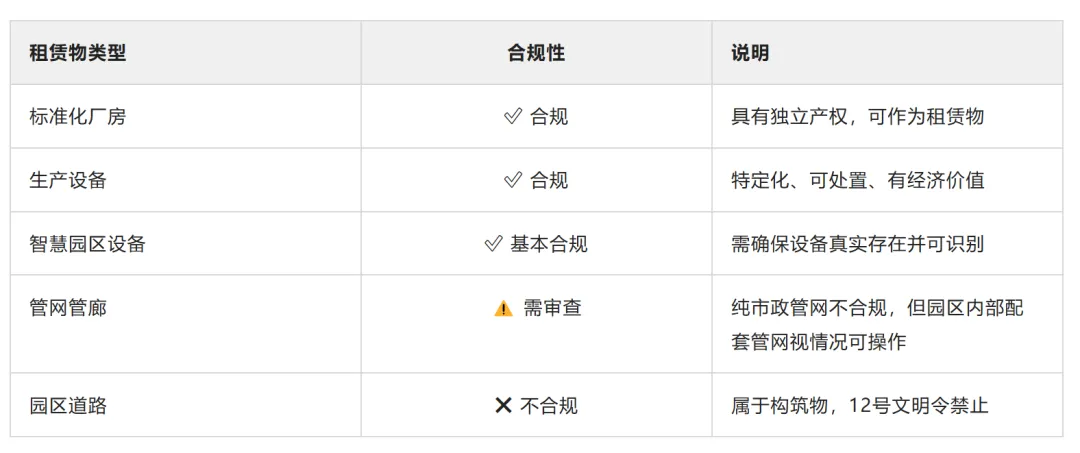
Task: Click the checkmark icon beside 标准化厂房 合规
Action: coord(512,117)
